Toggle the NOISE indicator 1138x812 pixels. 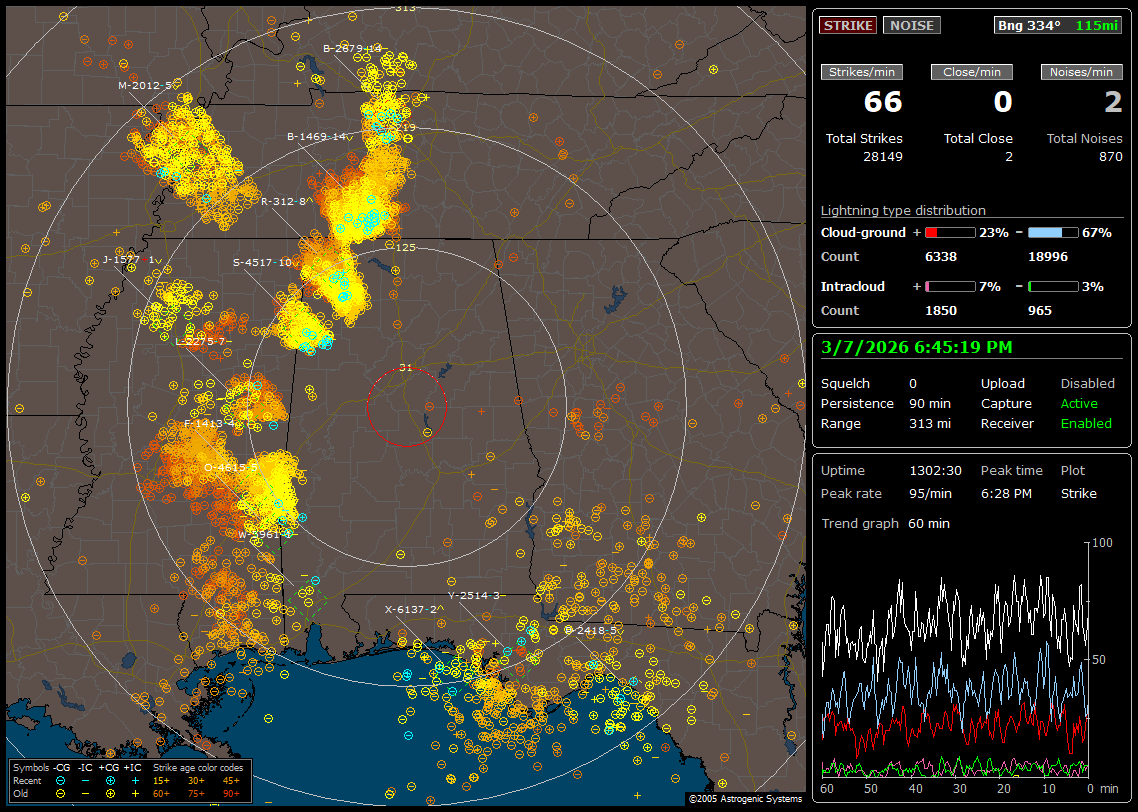coord(911,25)
